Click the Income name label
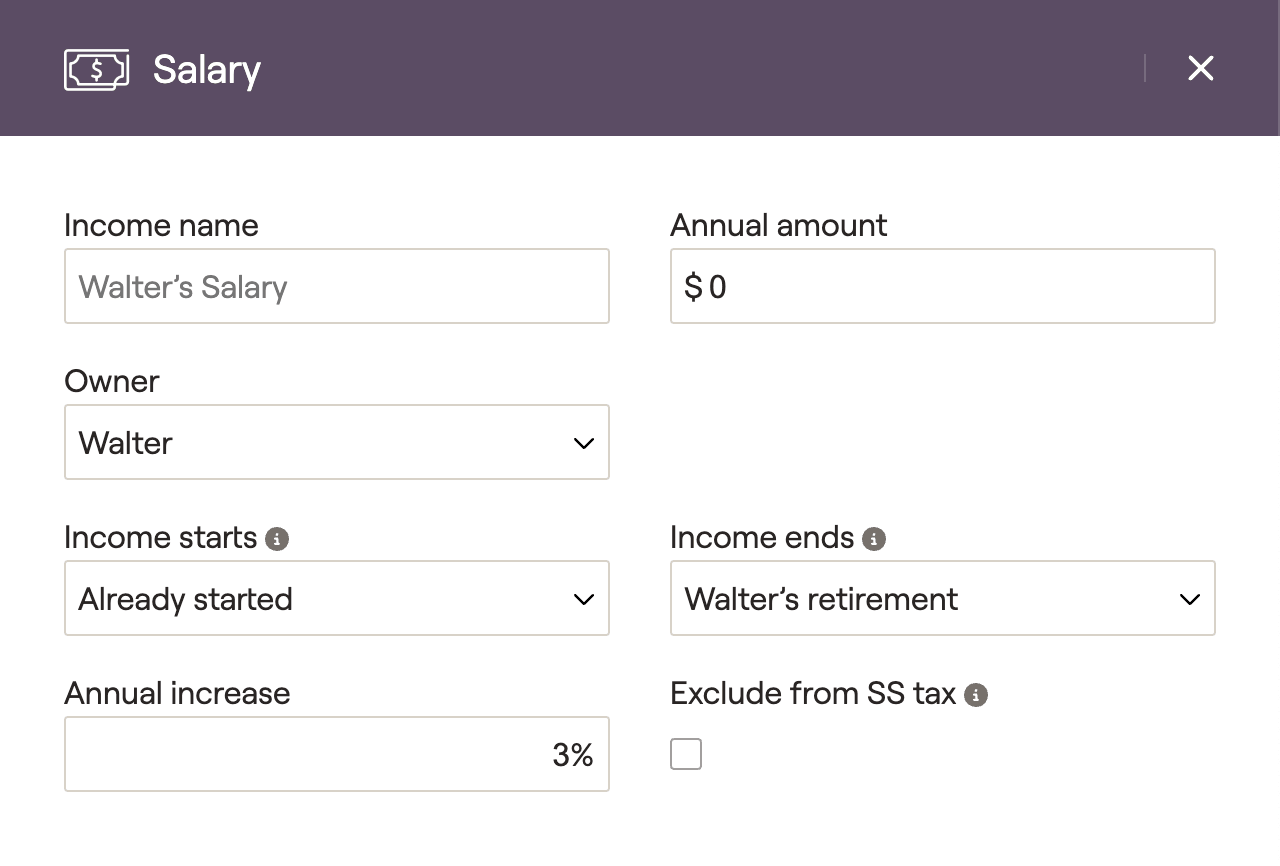The width and height of the screenshot is (1280, 866). click(161, 225)
